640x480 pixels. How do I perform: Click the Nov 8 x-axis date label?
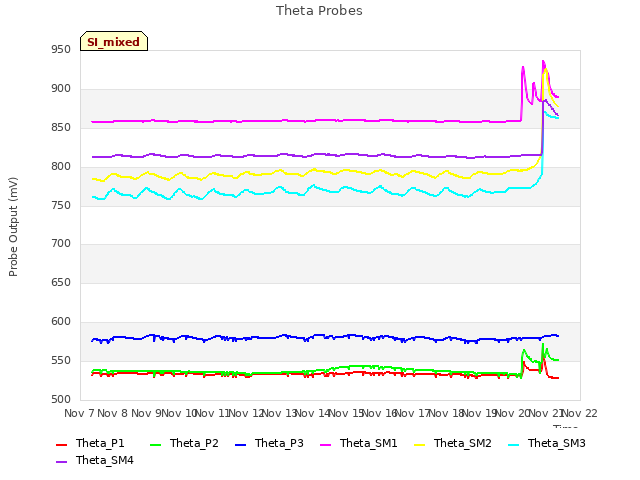113,413
